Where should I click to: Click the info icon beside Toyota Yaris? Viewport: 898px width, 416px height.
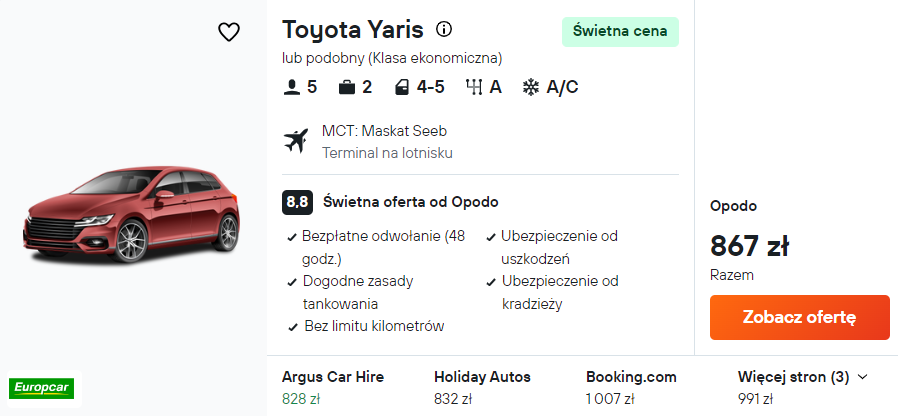click(445, 29)
